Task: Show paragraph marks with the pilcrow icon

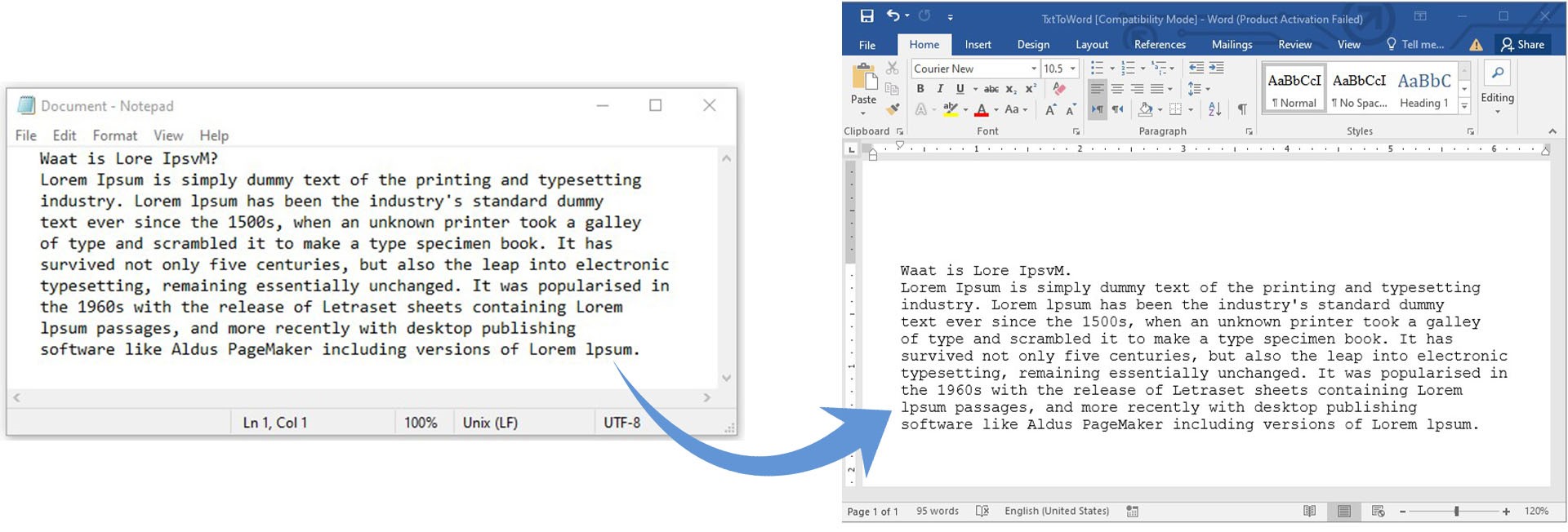Action: (1241, 109)
